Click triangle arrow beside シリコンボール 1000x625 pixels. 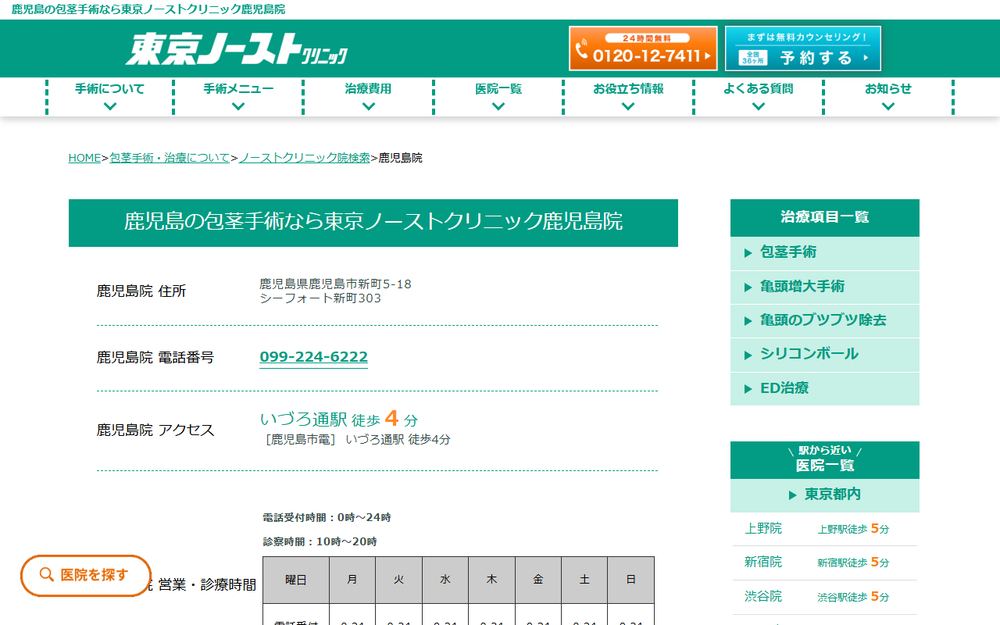tap(748, 355)
